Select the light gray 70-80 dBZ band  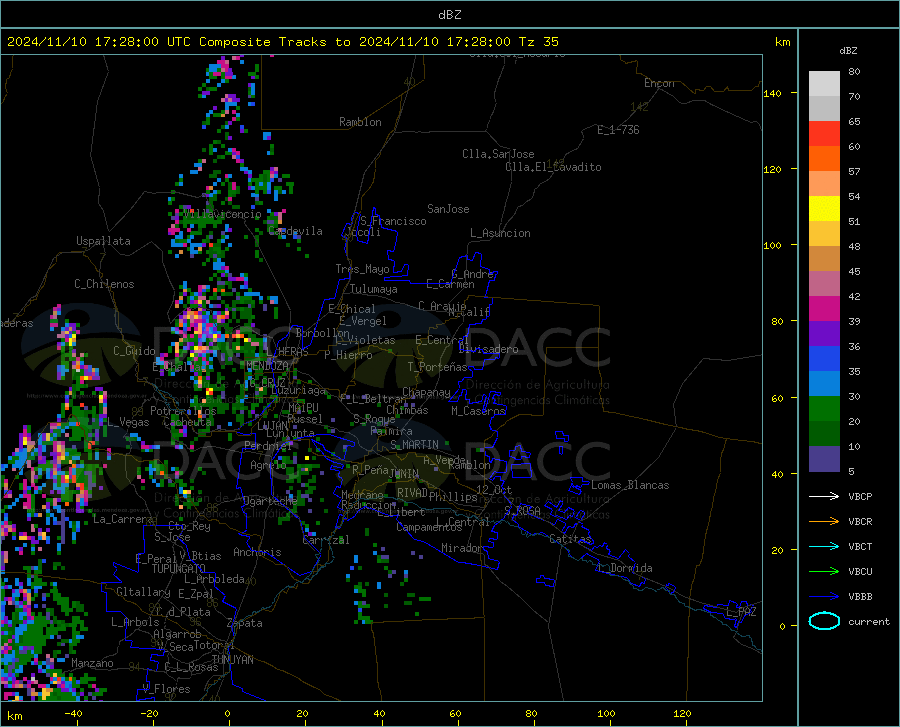pos(824,84)
